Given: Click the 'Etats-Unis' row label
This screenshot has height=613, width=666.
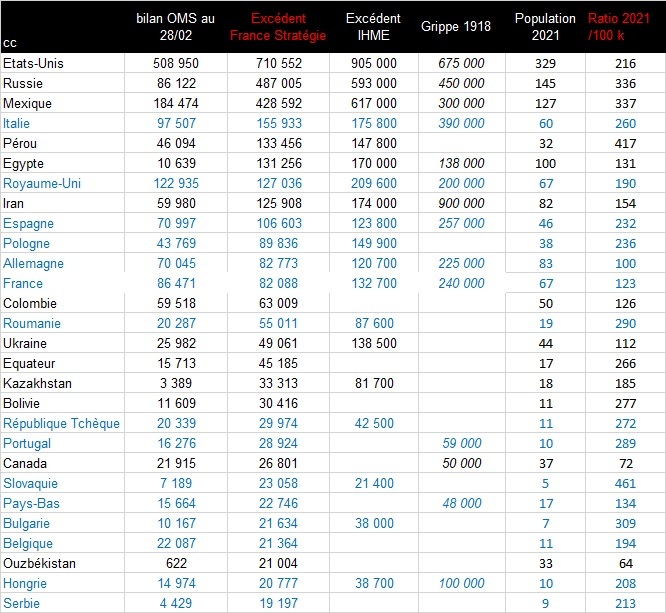Looking at the screenshot, I should tap(31, 63).
